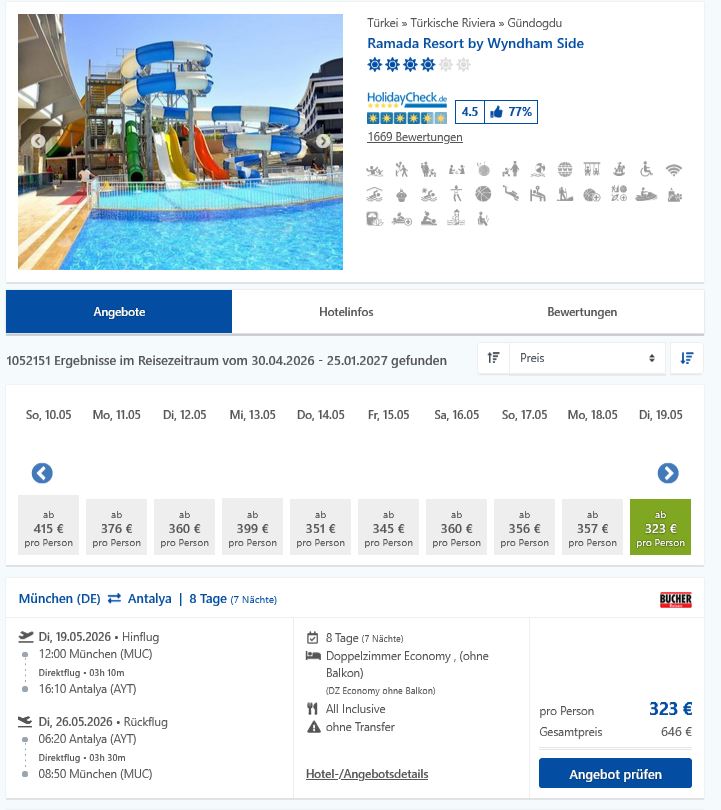Sort results descending with right sort icon
Screen dimensions: 721x810
pyautogui.click(x=686, y=357)
